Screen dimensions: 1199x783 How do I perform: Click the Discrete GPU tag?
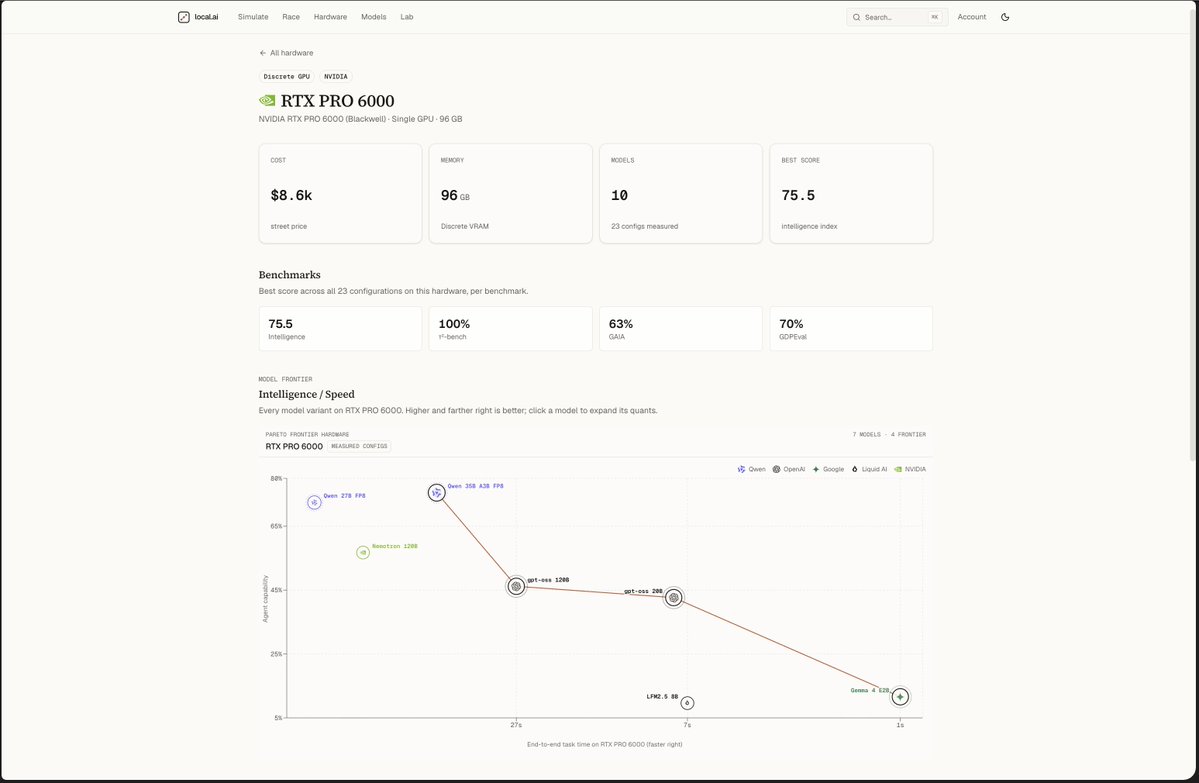point(287,76)
